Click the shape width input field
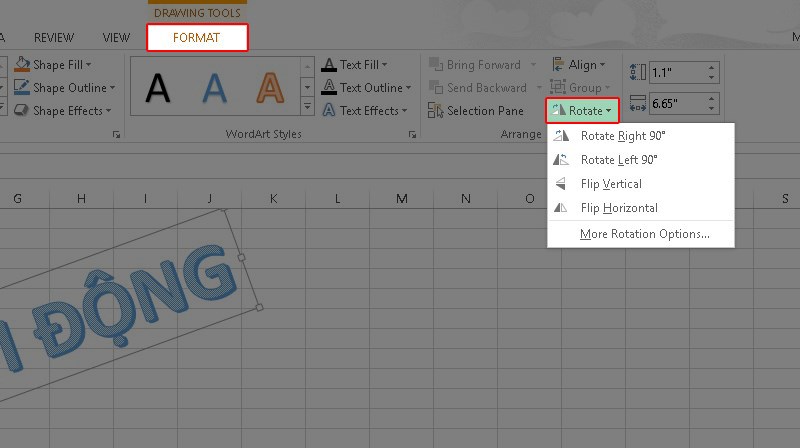This screenshot has height=448, width=800. coord(676,103)
